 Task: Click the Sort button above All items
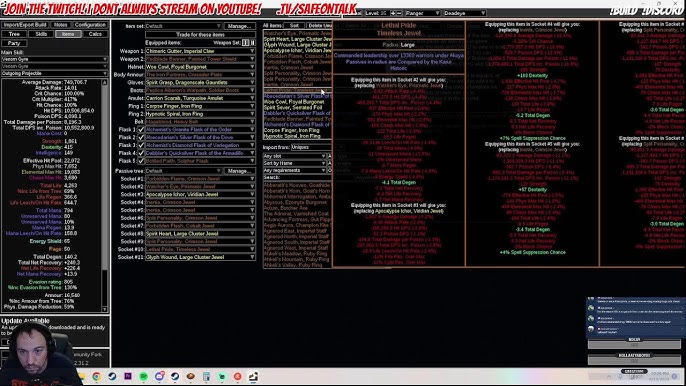click(x=294, y=25)
